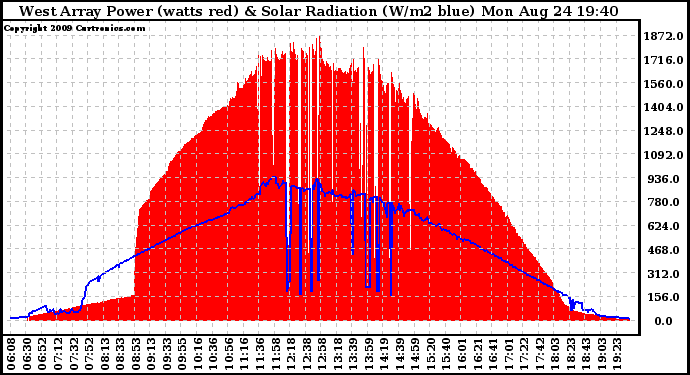Click the 06:52 time label
The image size is (690, 375).
coord(42,354)
